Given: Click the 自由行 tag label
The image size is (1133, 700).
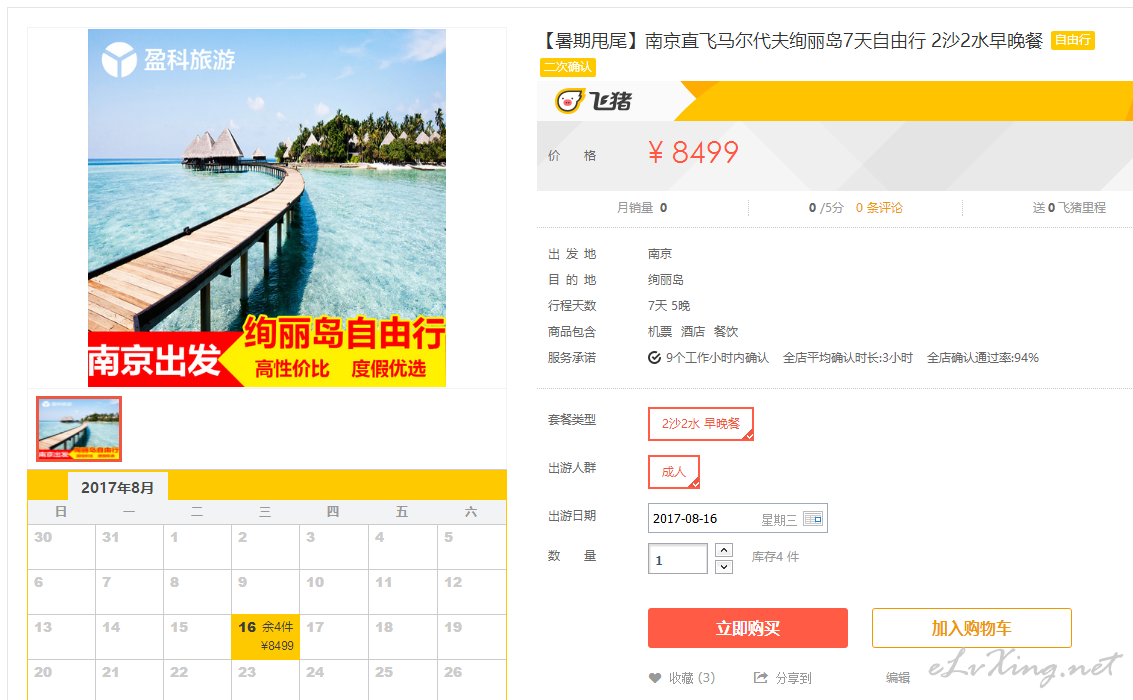Looking at the screenshot, I should tap(1073, 40).
